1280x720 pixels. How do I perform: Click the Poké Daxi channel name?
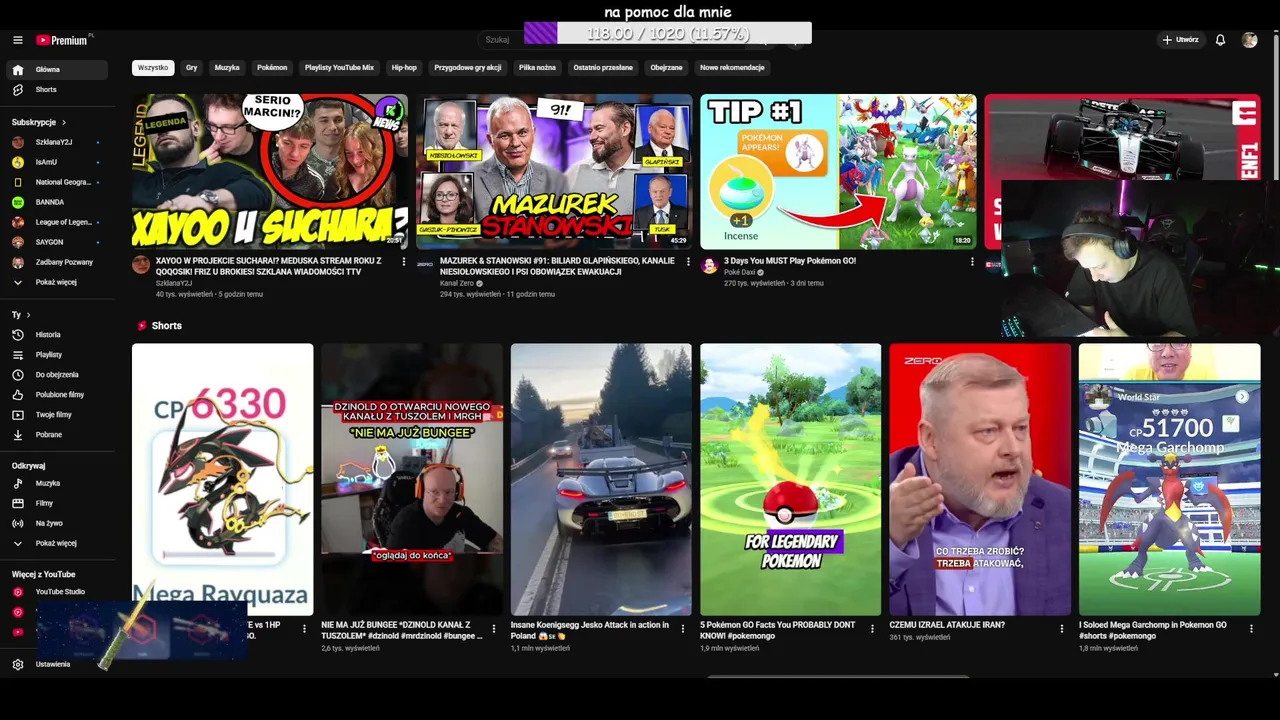(739, 272)
